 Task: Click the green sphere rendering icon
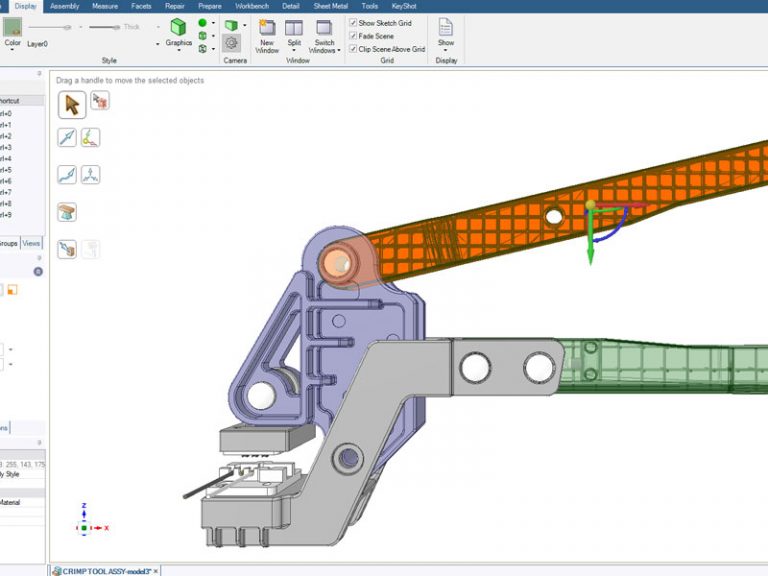(x=202, y=23)
